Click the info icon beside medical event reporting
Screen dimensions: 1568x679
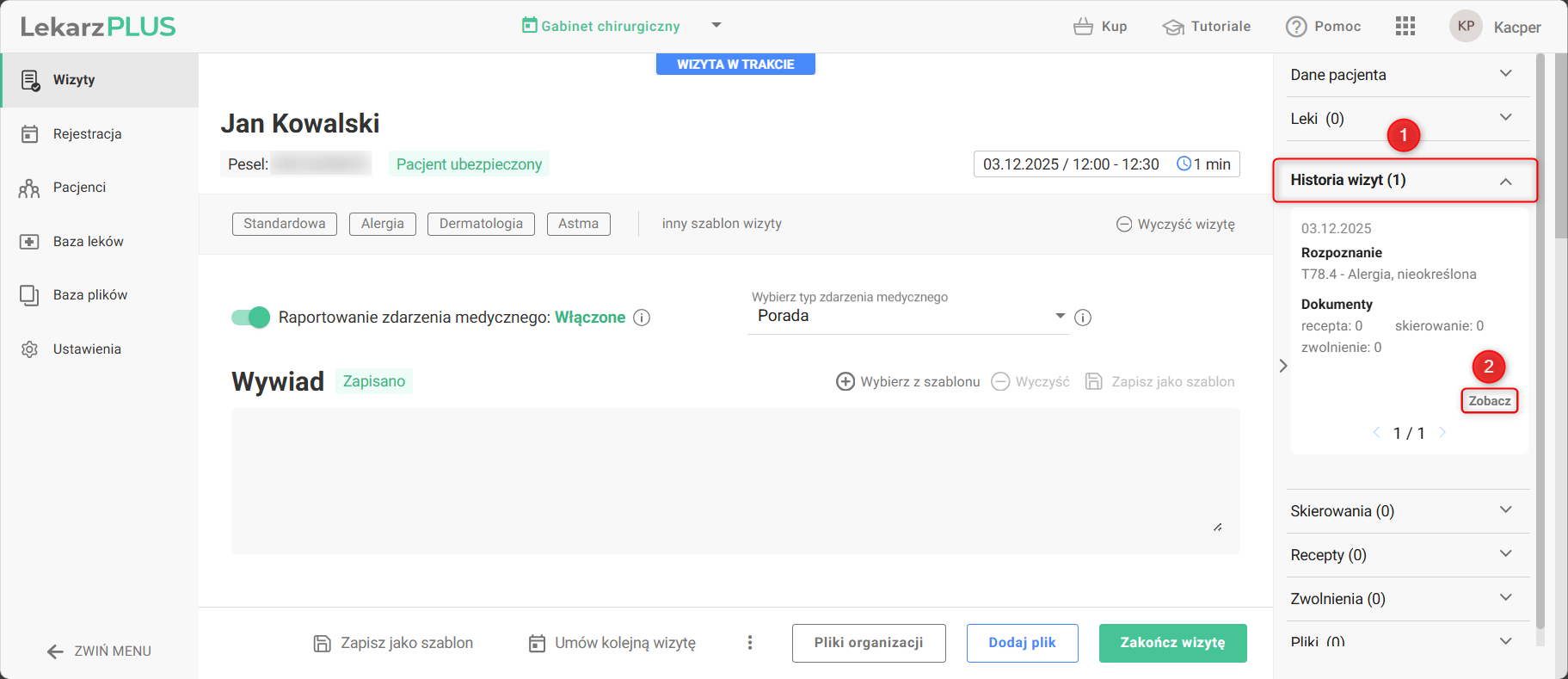pos(642,318)
